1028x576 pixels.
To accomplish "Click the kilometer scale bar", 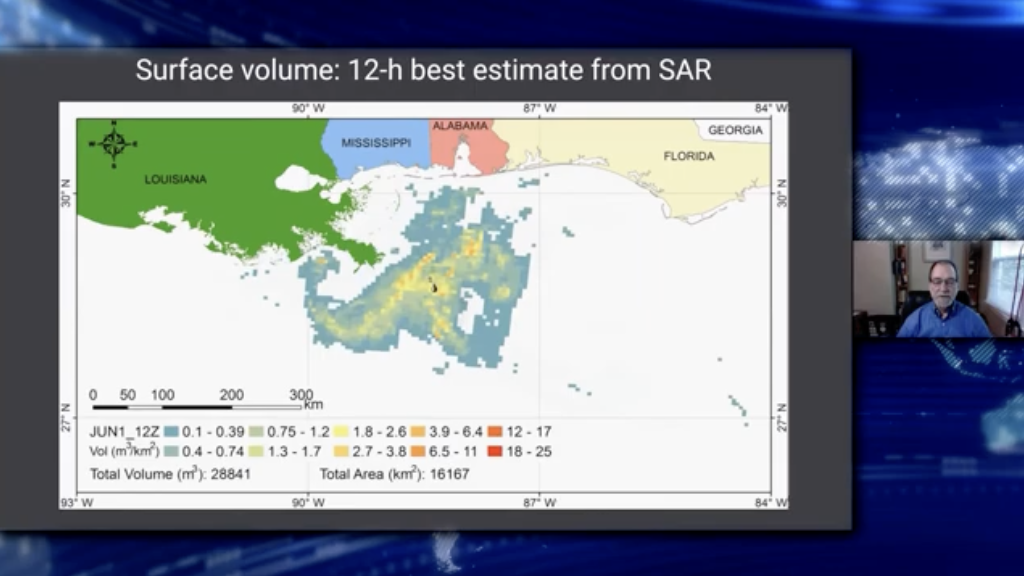I will pos(197,406).
